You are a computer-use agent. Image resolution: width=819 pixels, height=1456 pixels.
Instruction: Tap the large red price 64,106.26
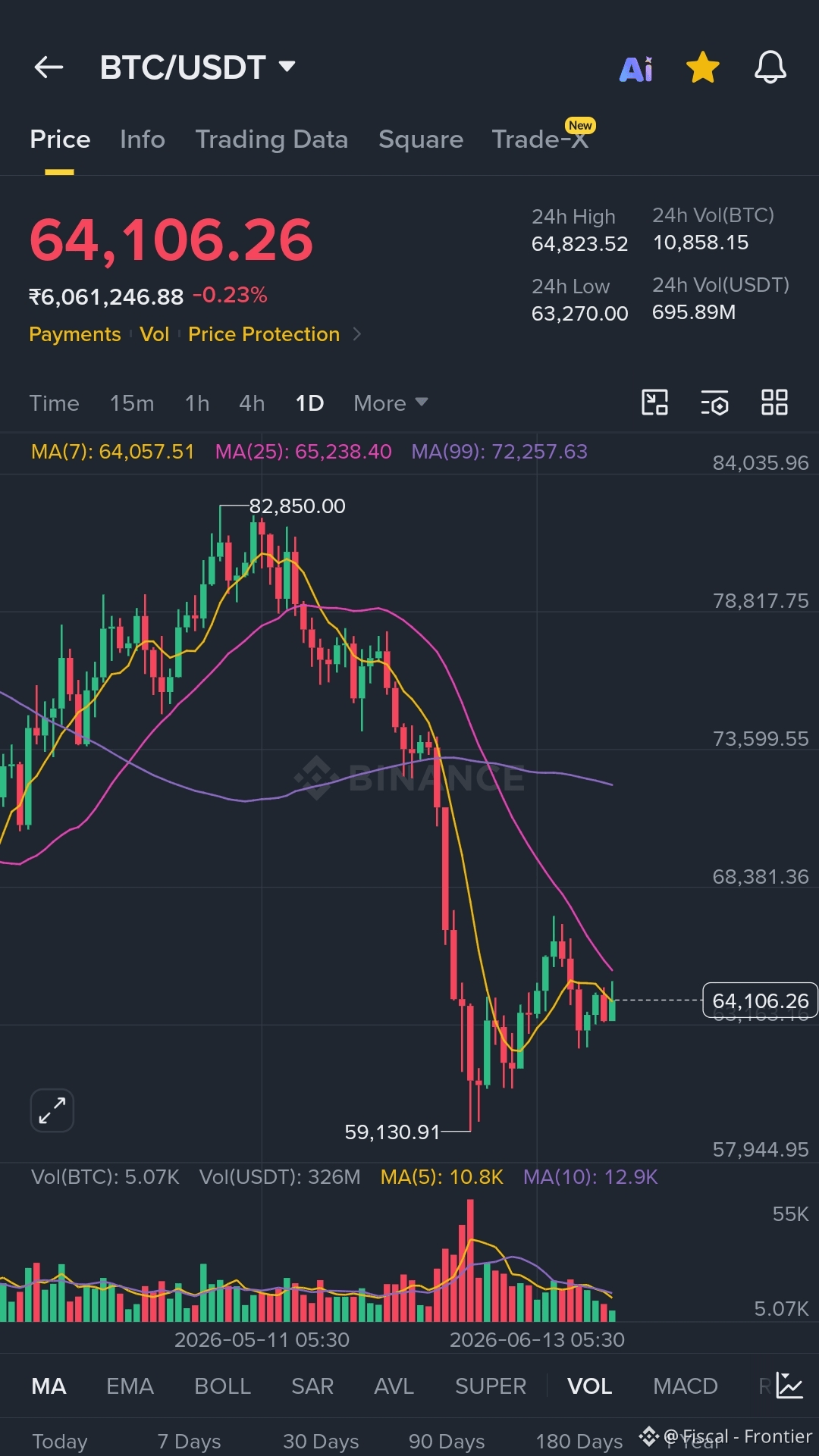coord(171,240)
